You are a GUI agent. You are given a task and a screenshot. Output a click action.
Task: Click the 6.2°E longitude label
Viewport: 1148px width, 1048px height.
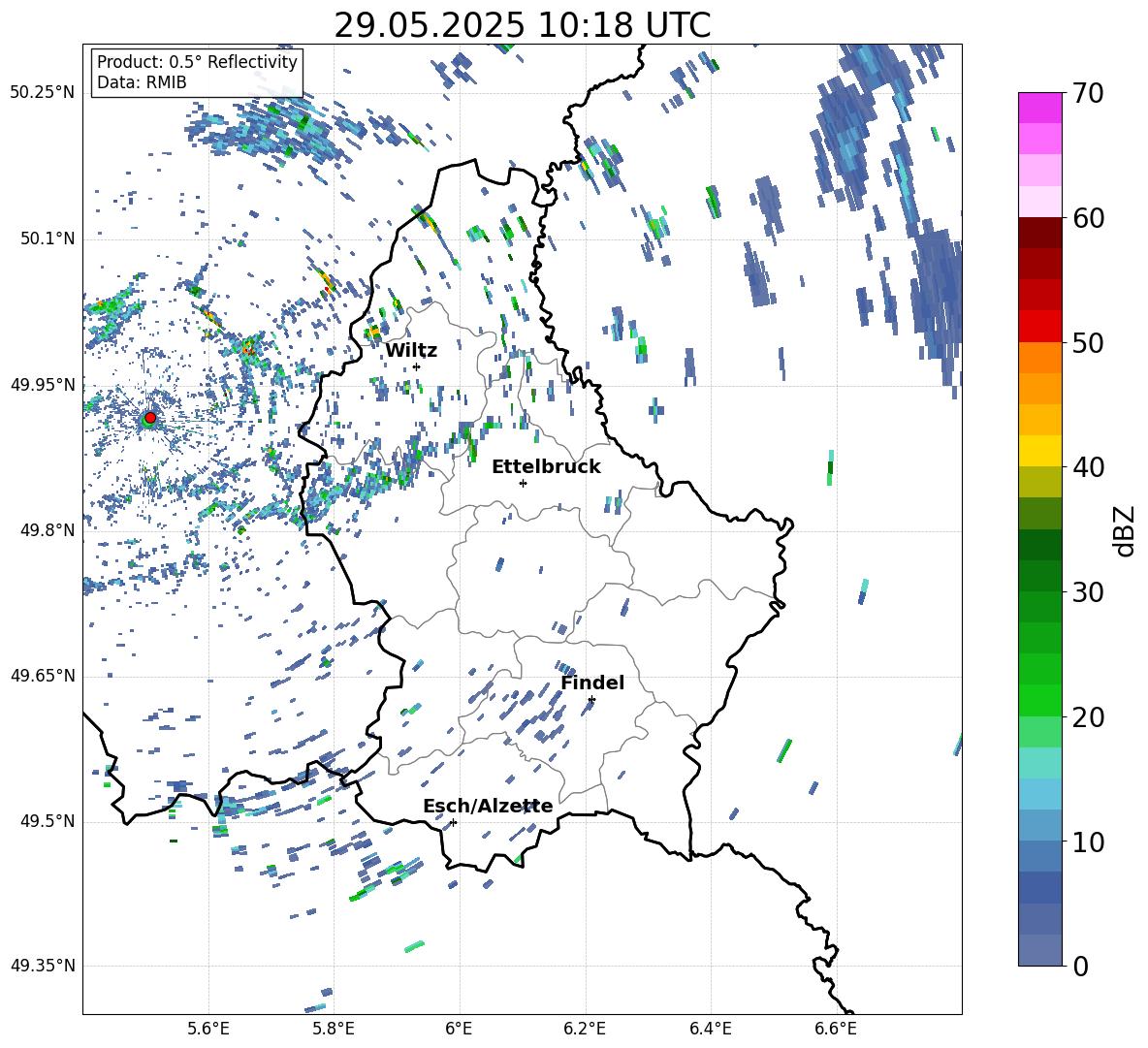pyautogui.click(x=585, y=1029)
